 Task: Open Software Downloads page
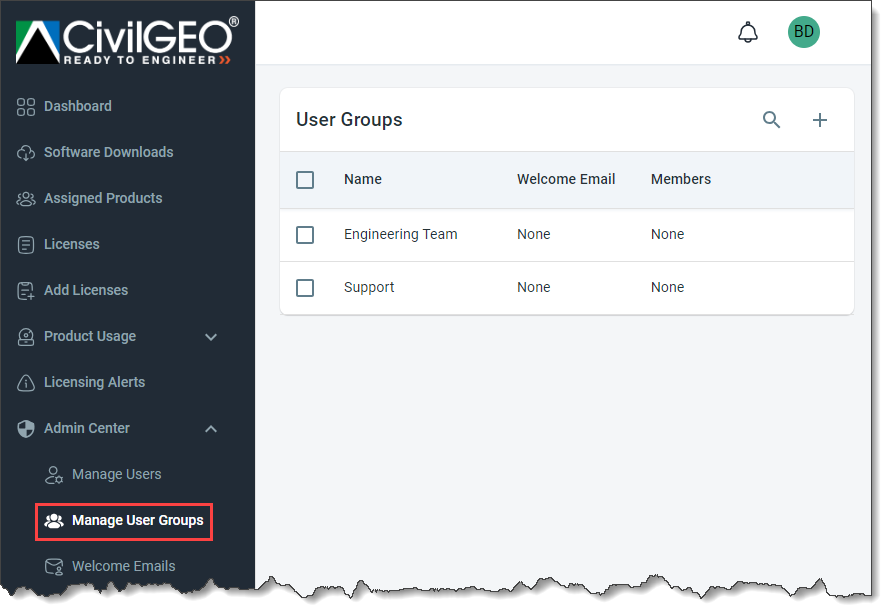[x=108, y=152]
